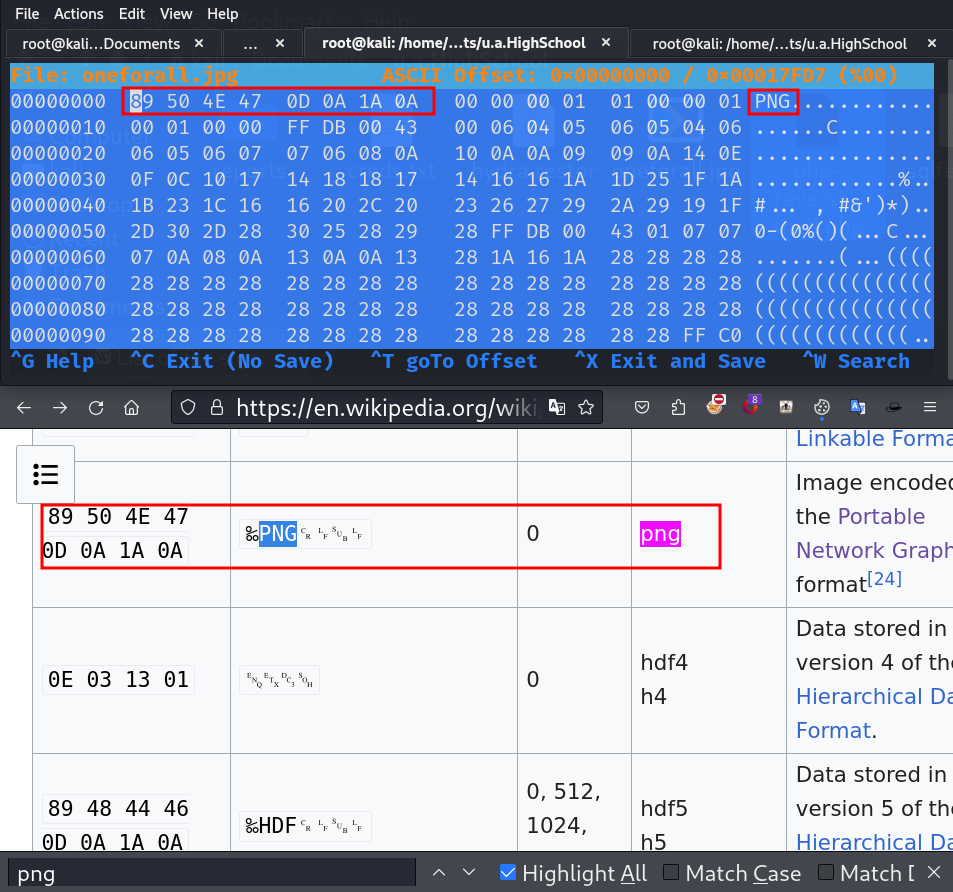
Task: Go to the browser home page
Action: tap(131, 407)
